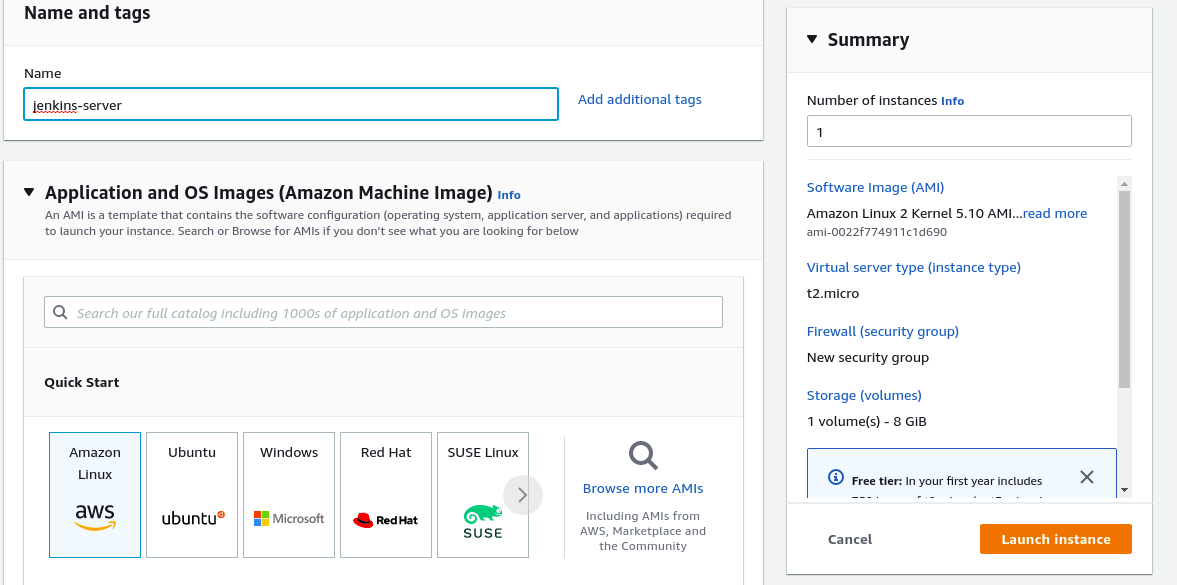The image size is (1177, 585).
Task: Choose the SUSE Linux AMI tile
Action: 483,495
